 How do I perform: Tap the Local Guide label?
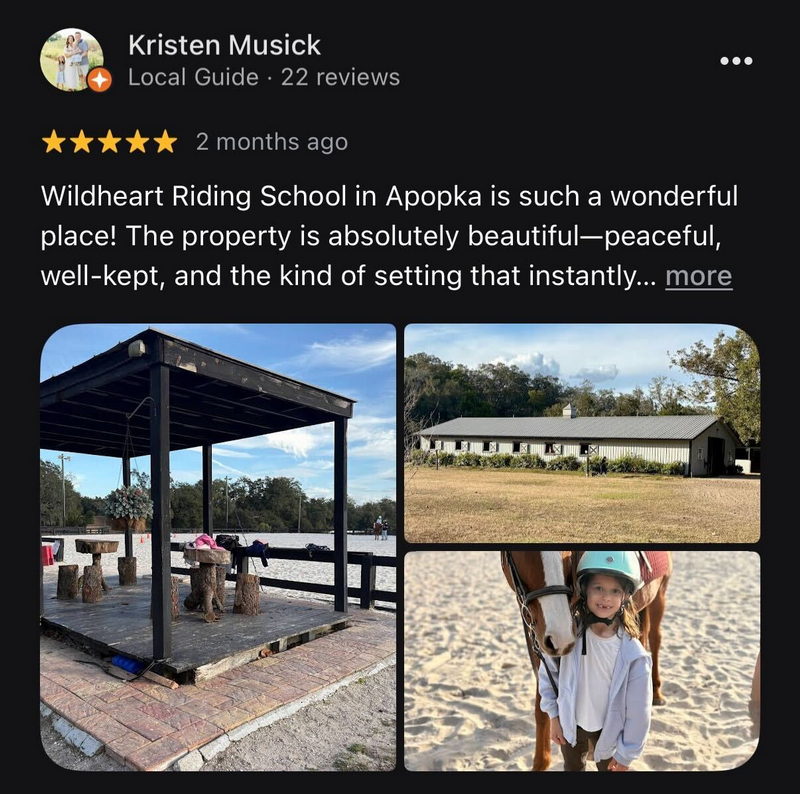[193, 78]
